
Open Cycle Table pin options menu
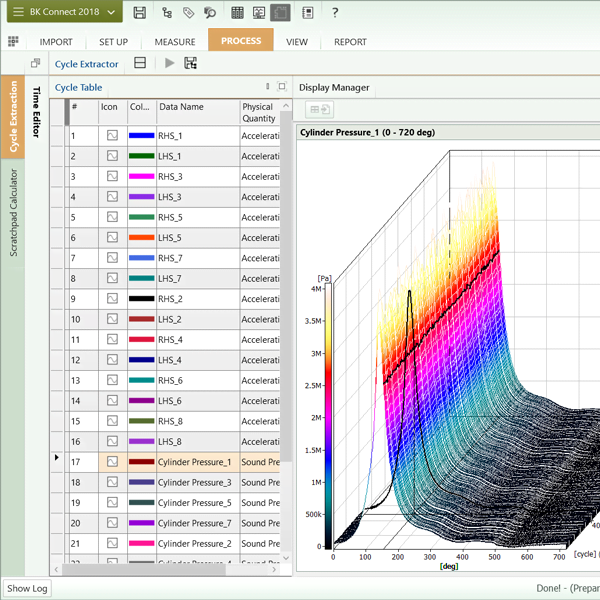tap(267, 87)
